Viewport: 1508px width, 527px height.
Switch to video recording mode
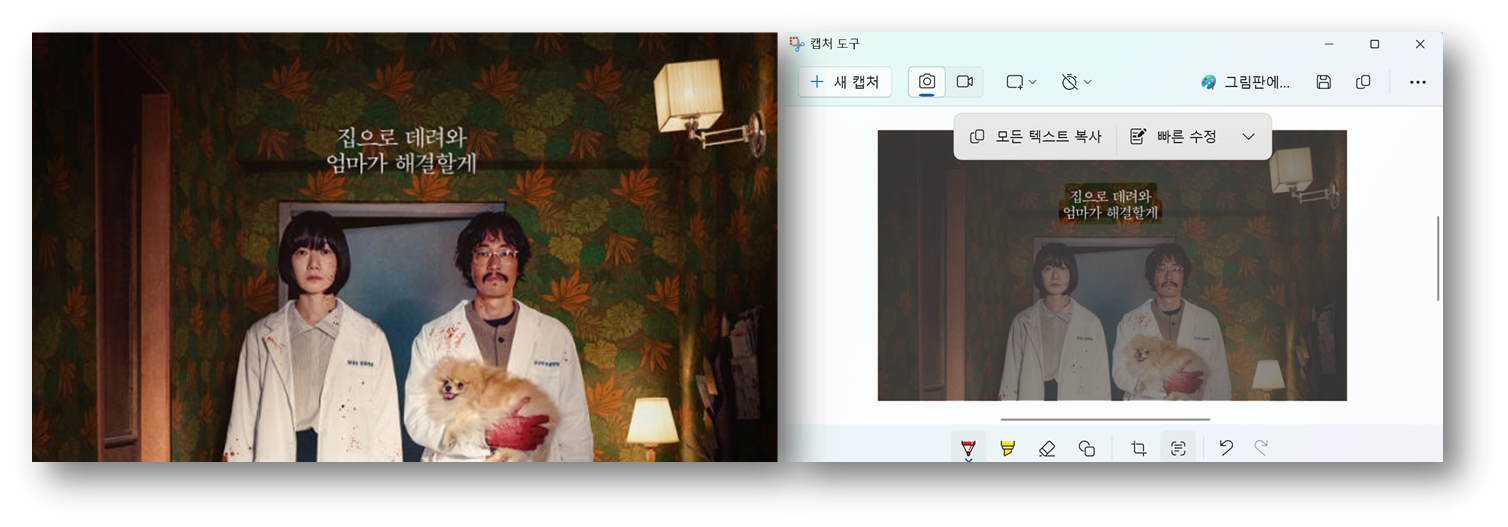click(x=965, y=82)
